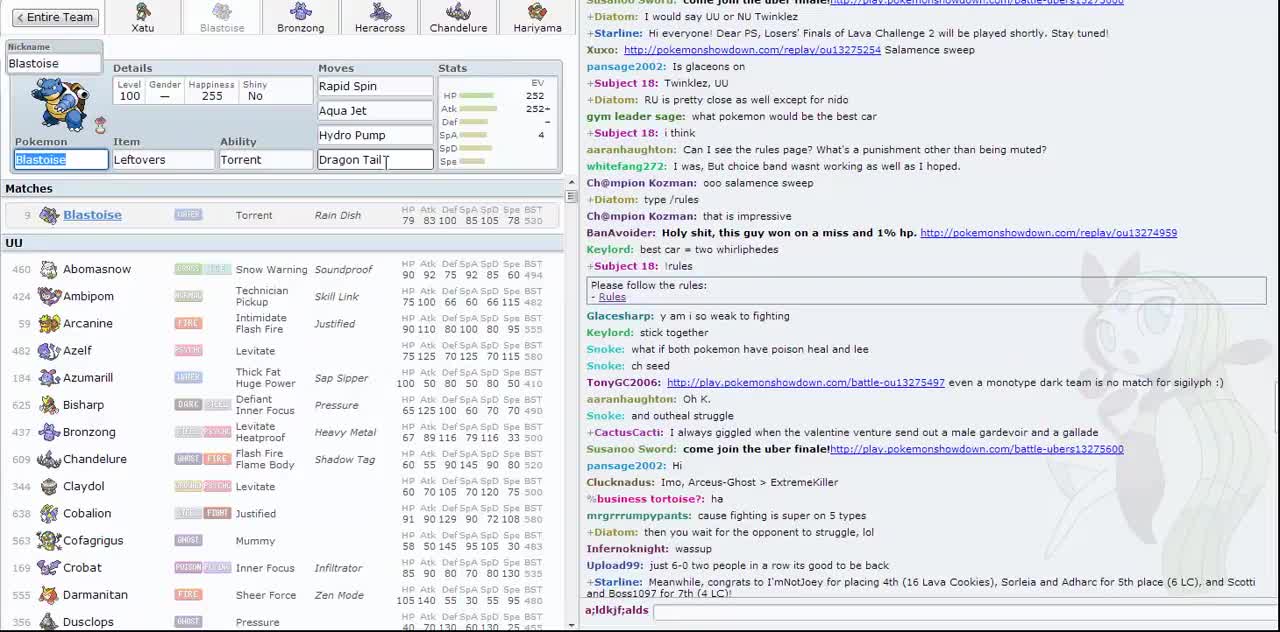Select the Azumarill sprite icon
The image size is (1280, 632).
tap(49, 377)
